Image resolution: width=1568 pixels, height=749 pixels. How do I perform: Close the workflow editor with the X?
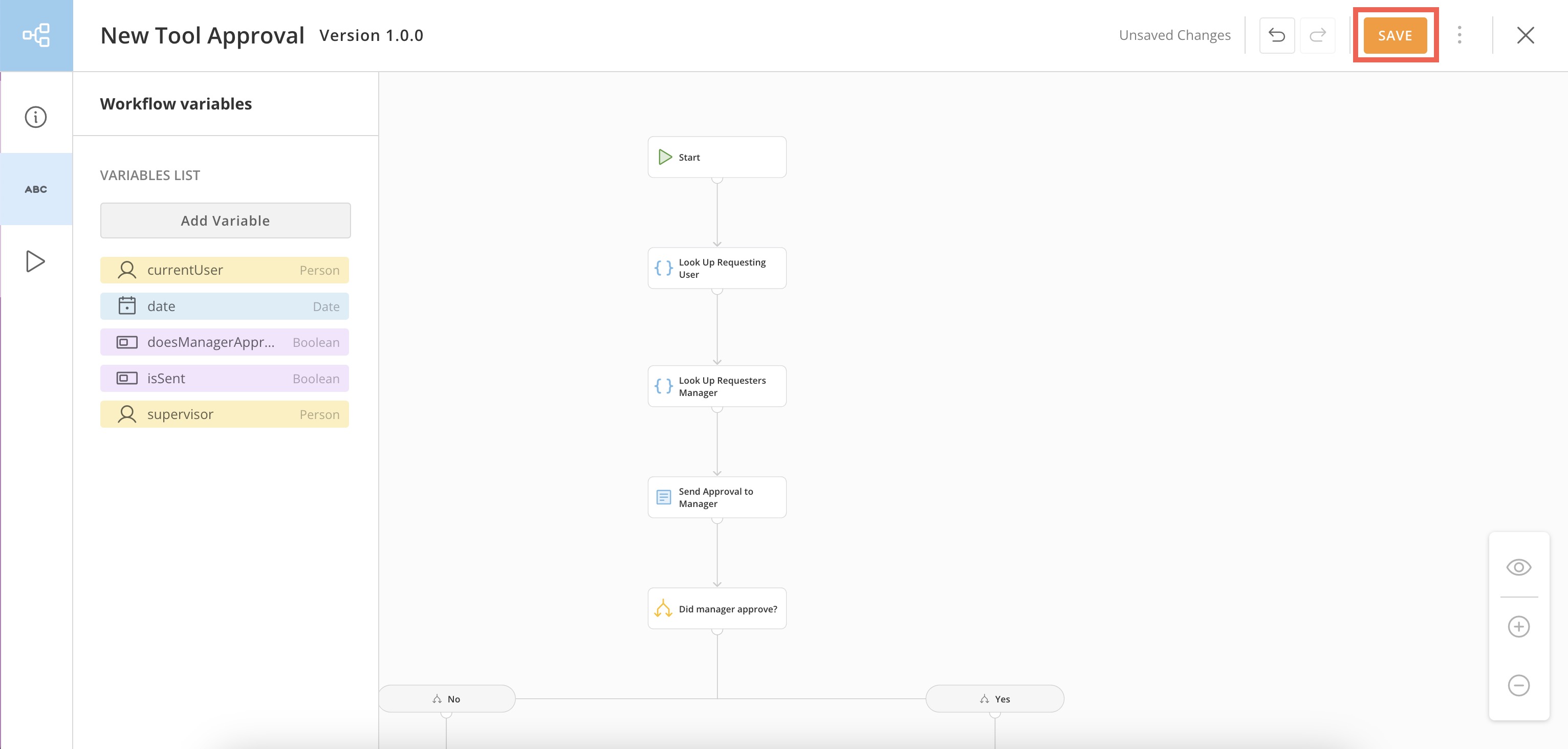tap(1525, 35)
